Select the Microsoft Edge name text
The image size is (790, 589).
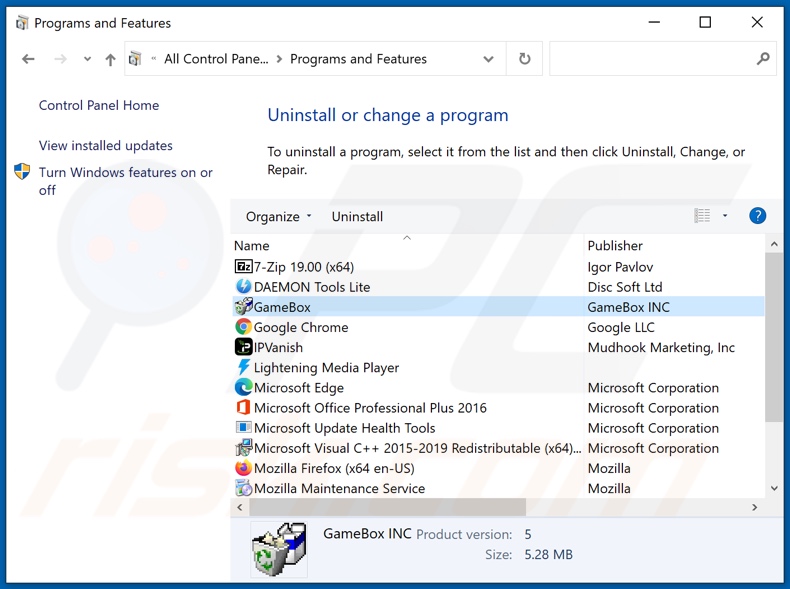pyautogui.click(x=299, y=387)
